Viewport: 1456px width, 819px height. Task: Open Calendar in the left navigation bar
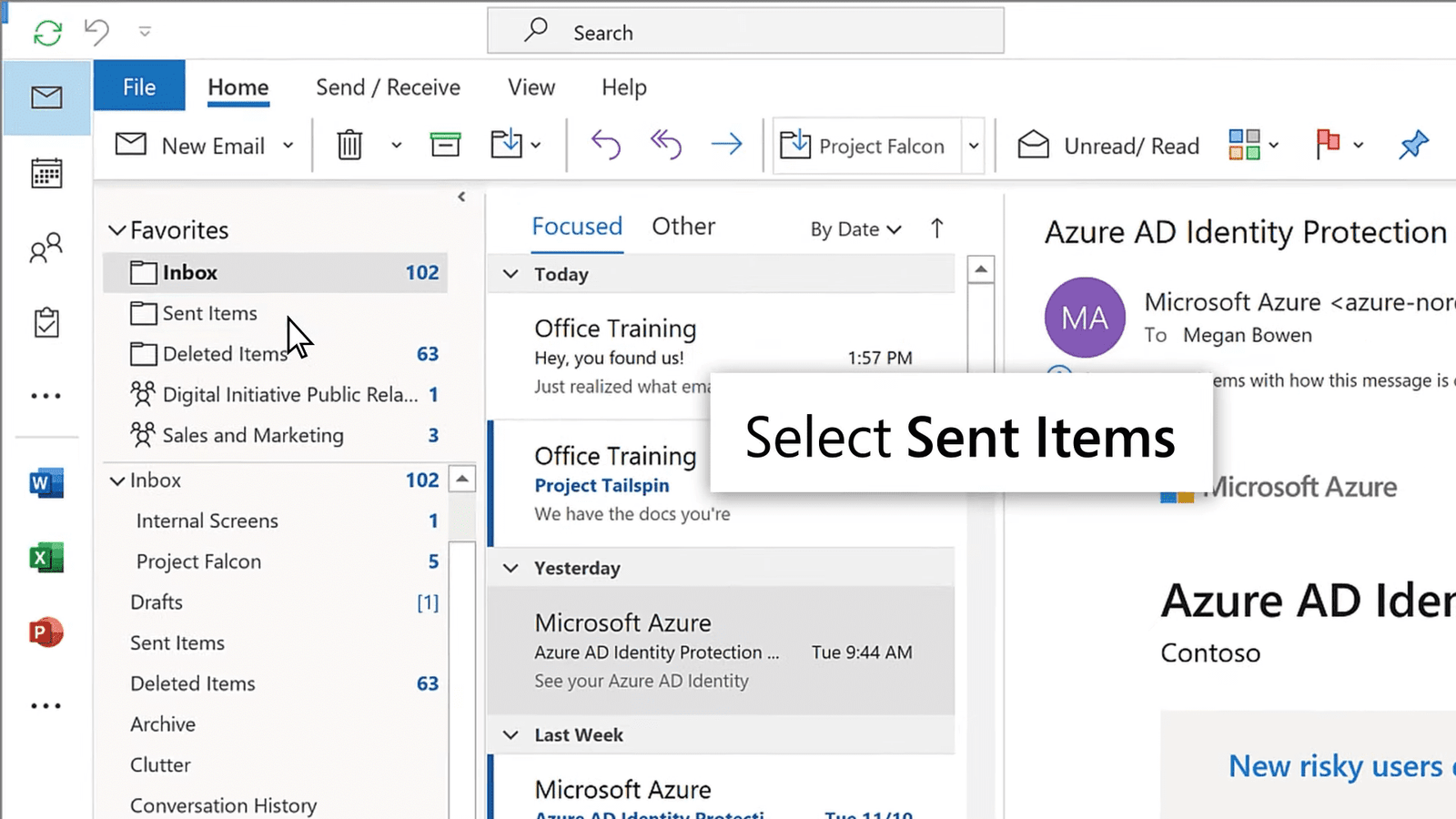tap(46, 172)
